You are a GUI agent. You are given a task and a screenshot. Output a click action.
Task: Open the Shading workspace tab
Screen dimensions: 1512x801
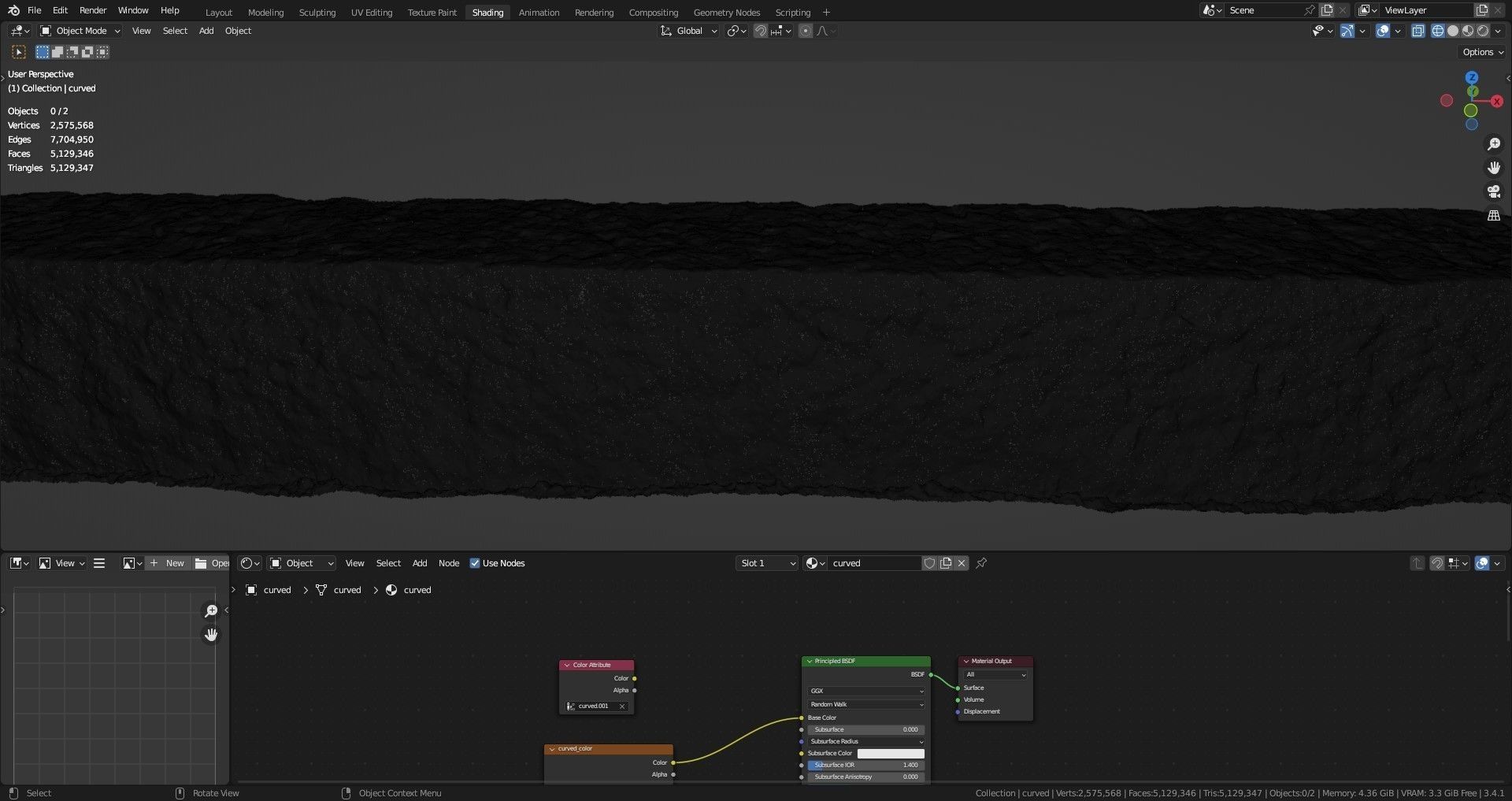pos(487,13)
